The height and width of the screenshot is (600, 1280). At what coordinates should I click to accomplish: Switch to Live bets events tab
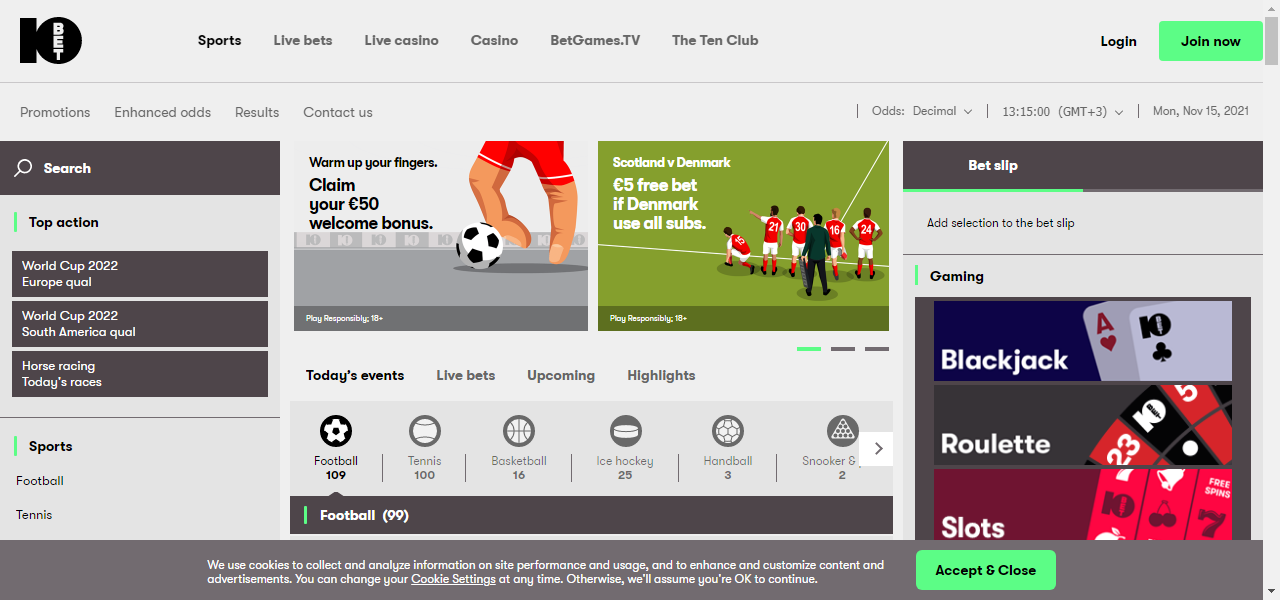pos(466,375)
